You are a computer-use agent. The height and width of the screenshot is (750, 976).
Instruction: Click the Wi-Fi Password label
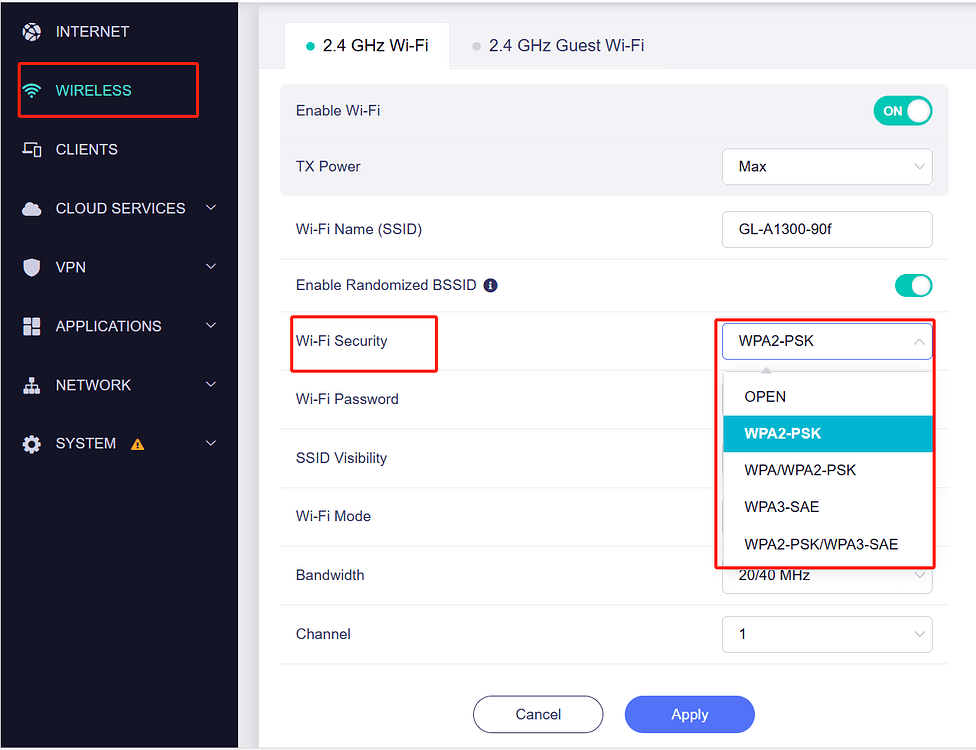tap(347, 400)
